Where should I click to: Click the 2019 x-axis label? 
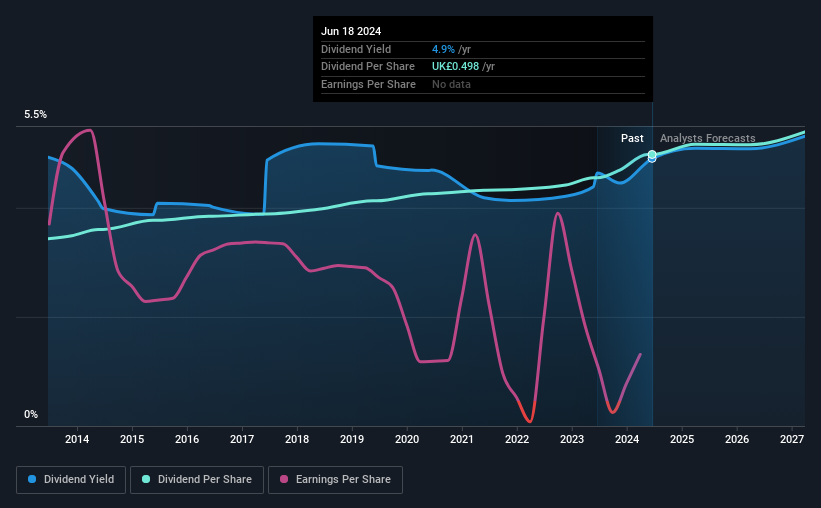point(352,439)
